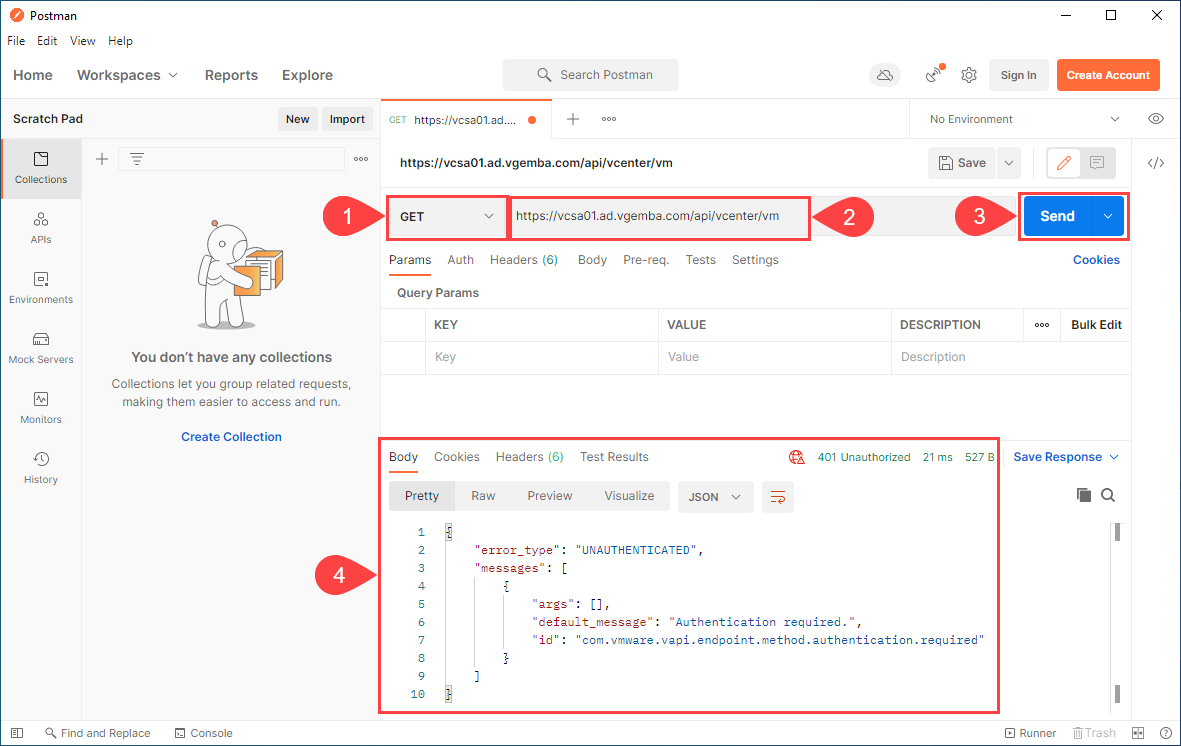Open the View menu
The image size is (1181, 746).
[x=82, y=41]
